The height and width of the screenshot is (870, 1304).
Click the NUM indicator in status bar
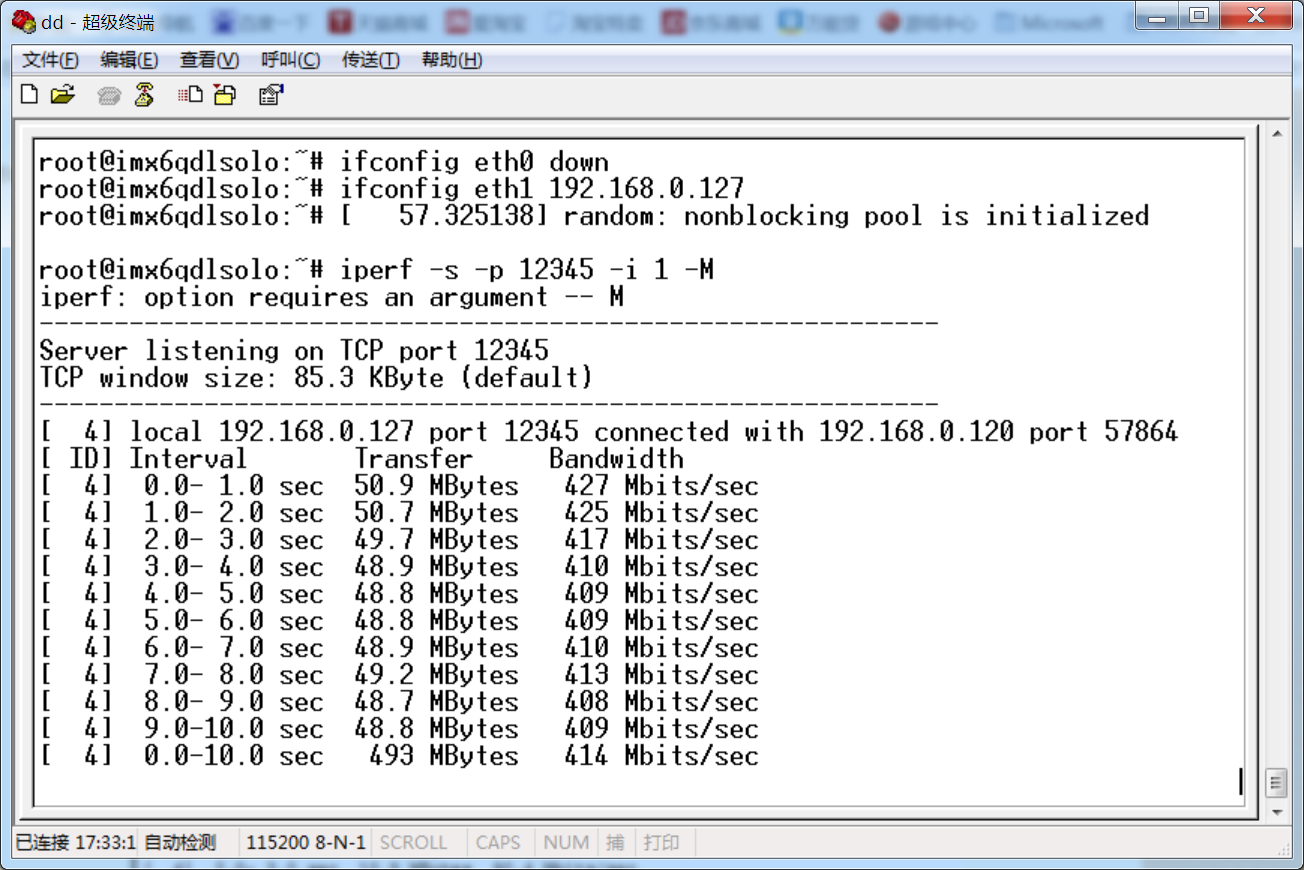566,843
